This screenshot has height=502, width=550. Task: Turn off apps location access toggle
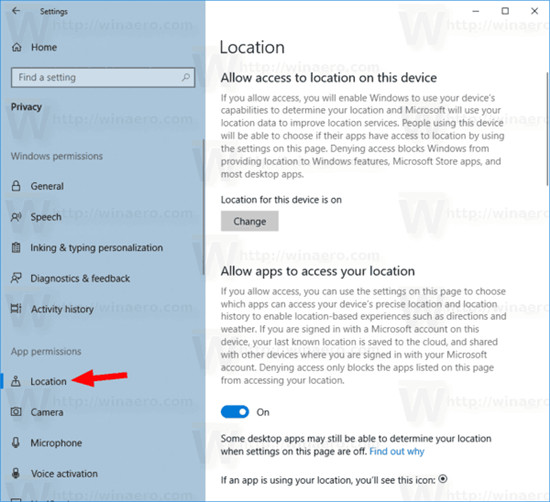[x=235, y=412]
